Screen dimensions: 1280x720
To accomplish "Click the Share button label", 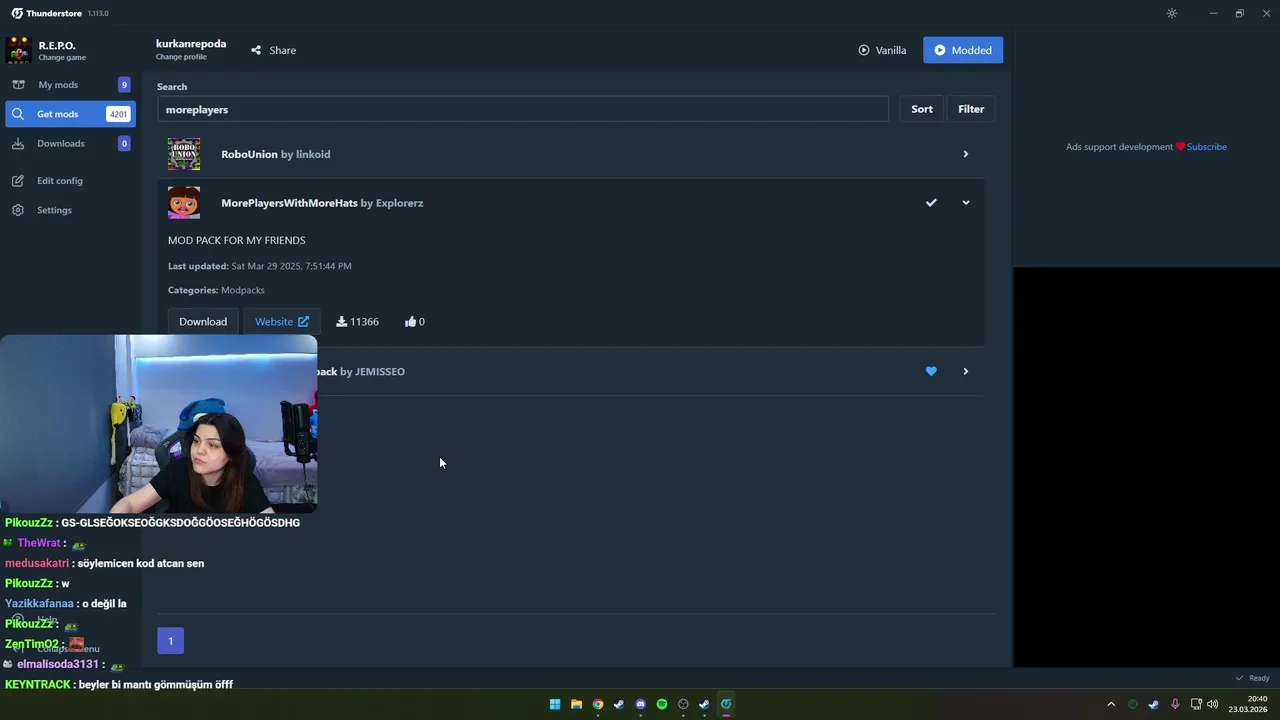I will pyautogui.click(x=282, y=50).
